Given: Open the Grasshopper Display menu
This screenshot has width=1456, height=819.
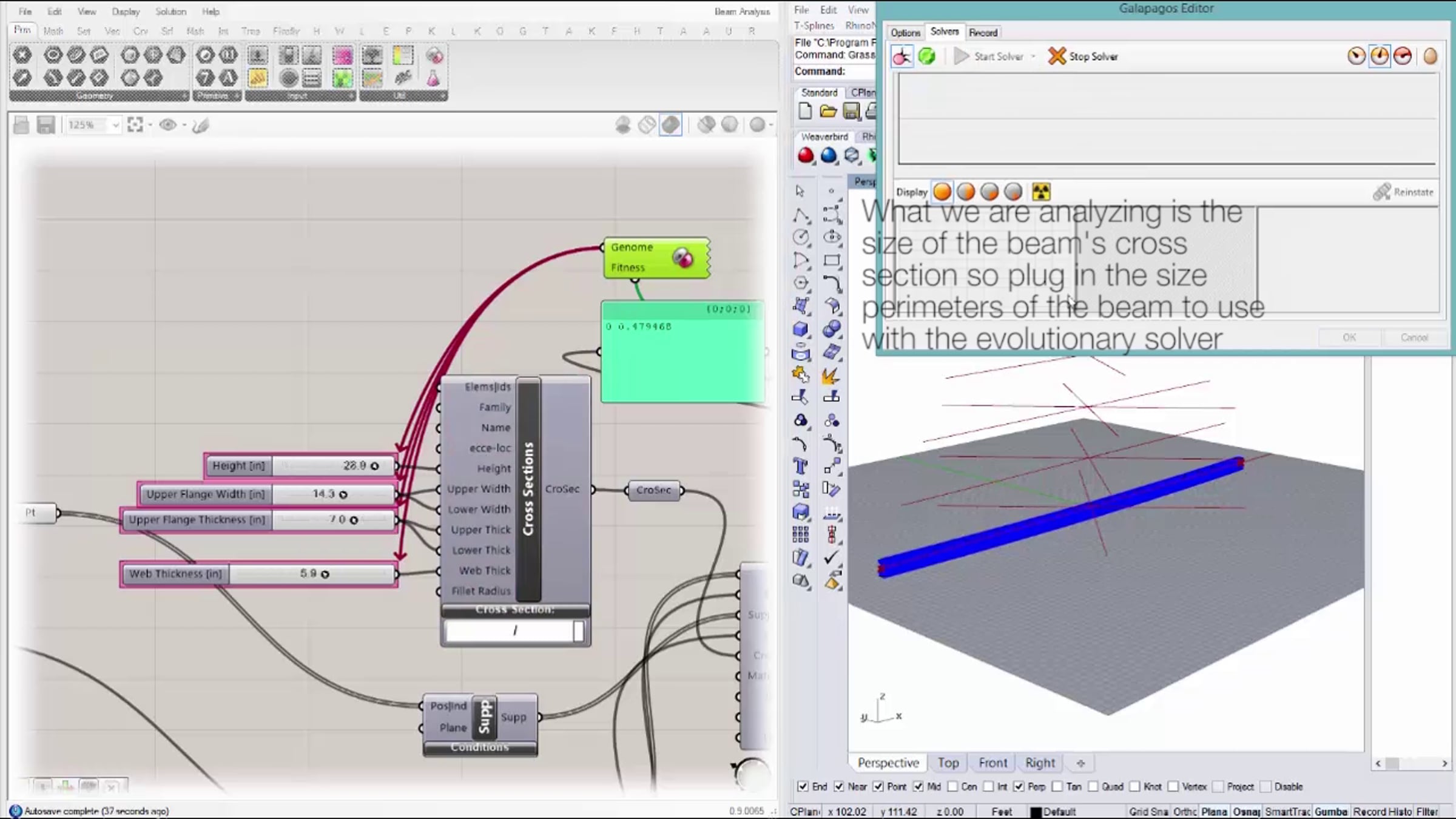Looking at the screenshot, I should point(126,12).
